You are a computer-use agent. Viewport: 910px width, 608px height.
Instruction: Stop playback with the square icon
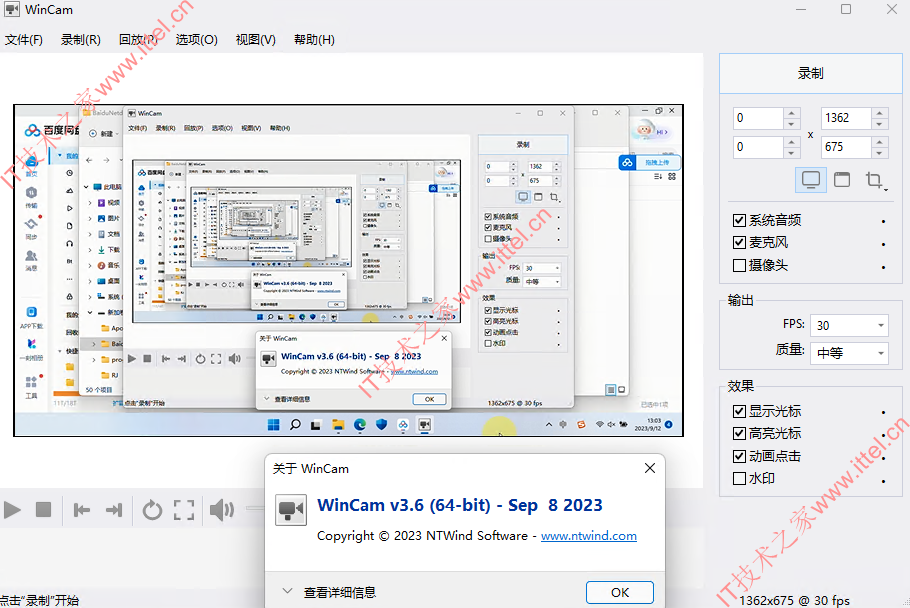click(x=44, y=510)
